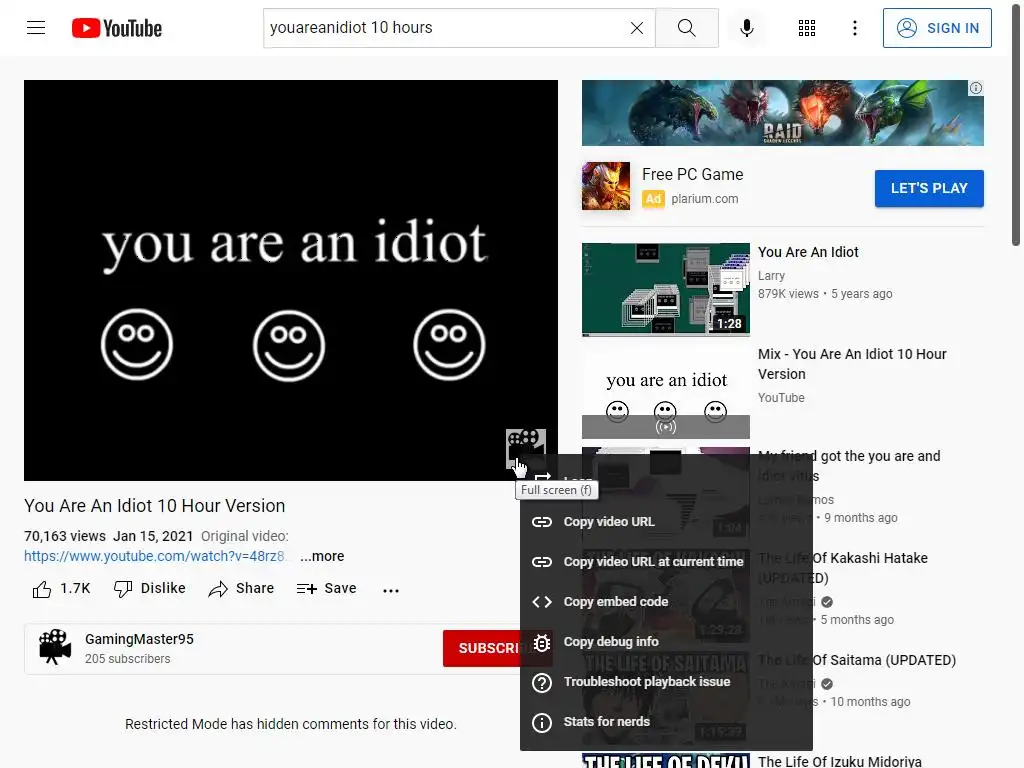The image size is (1024, 768).
Task: Click the SIGN IN button
Action: pos(937,28)
